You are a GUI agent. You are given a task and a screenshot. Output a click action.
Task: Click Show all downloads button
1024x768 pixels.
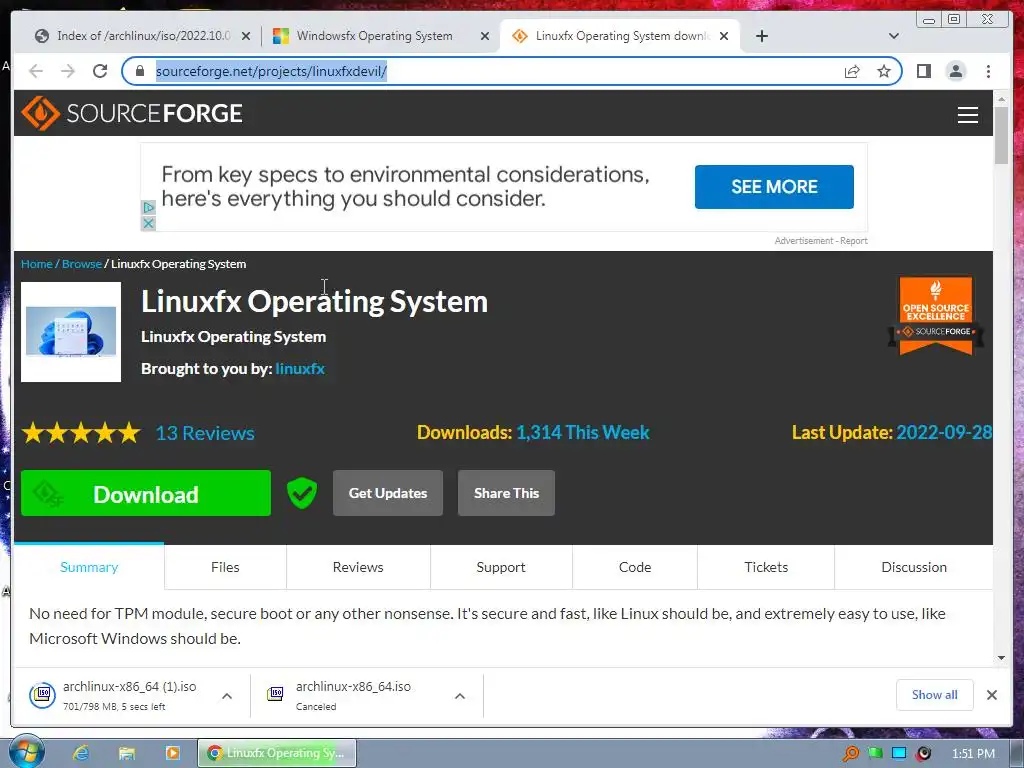coord(935,695)
